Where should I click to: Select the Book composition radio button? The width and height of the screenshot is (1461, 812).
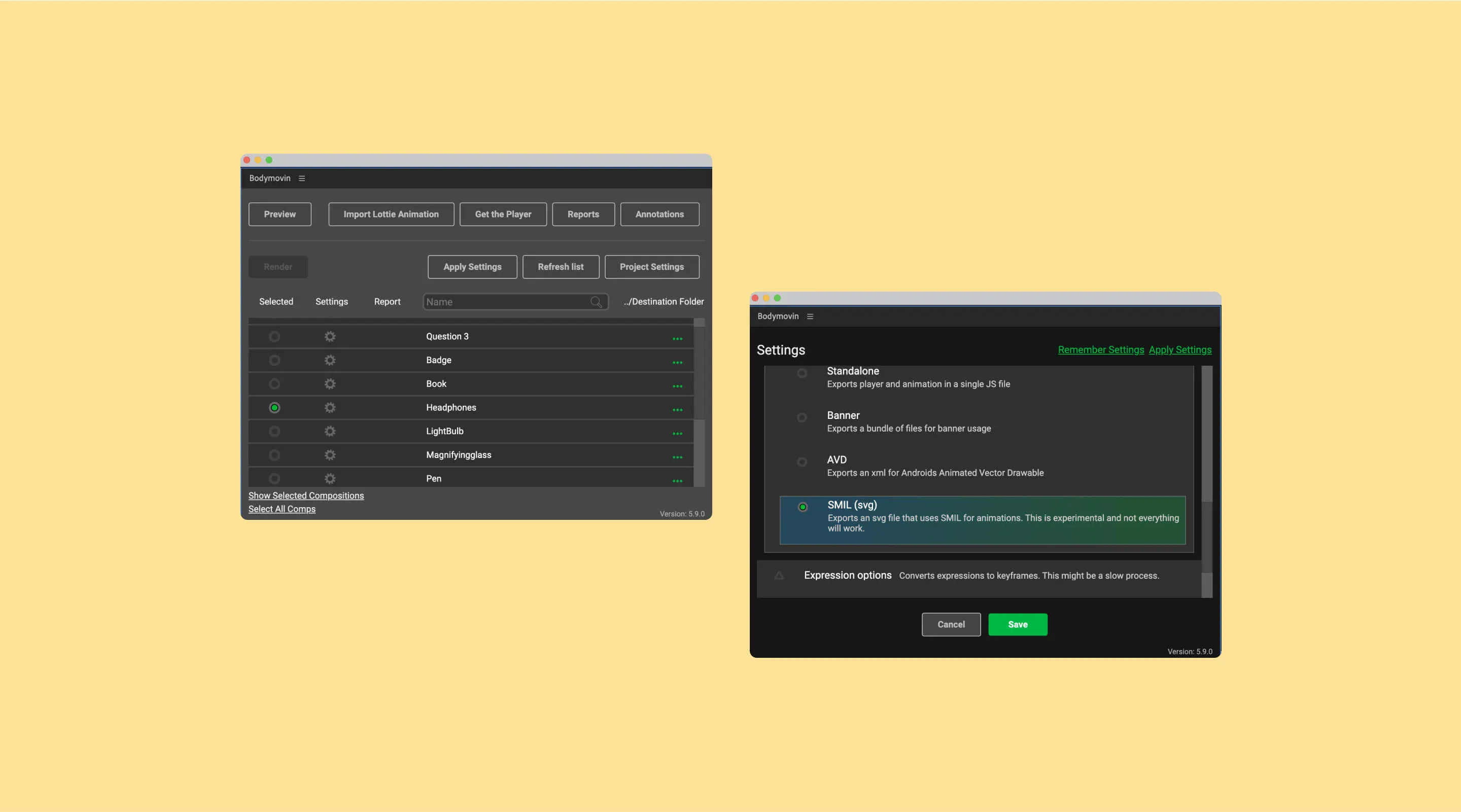(274, 384)
